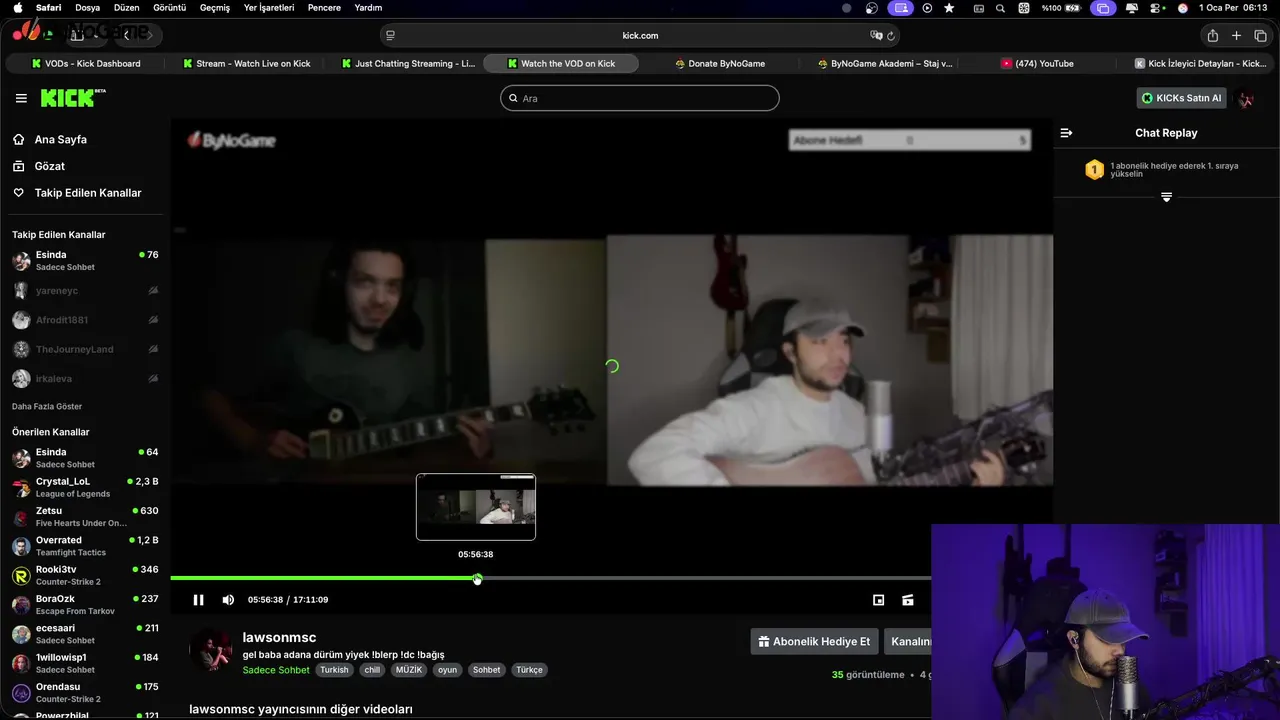The height and width of the screenshot is (720, 1280).
Task: Select the Türkçe tag
Action: coord(529,670)
